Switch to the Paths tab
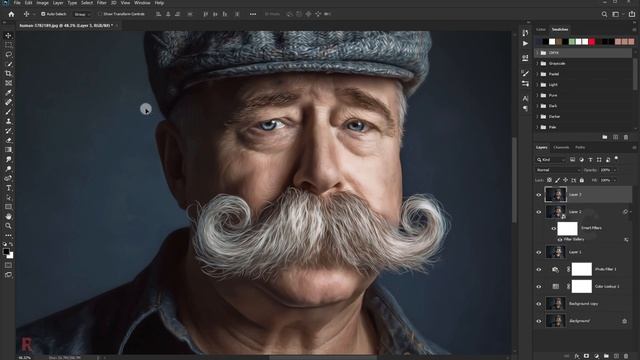The width and height of the screenshot is (640, 360). [580, 147]
